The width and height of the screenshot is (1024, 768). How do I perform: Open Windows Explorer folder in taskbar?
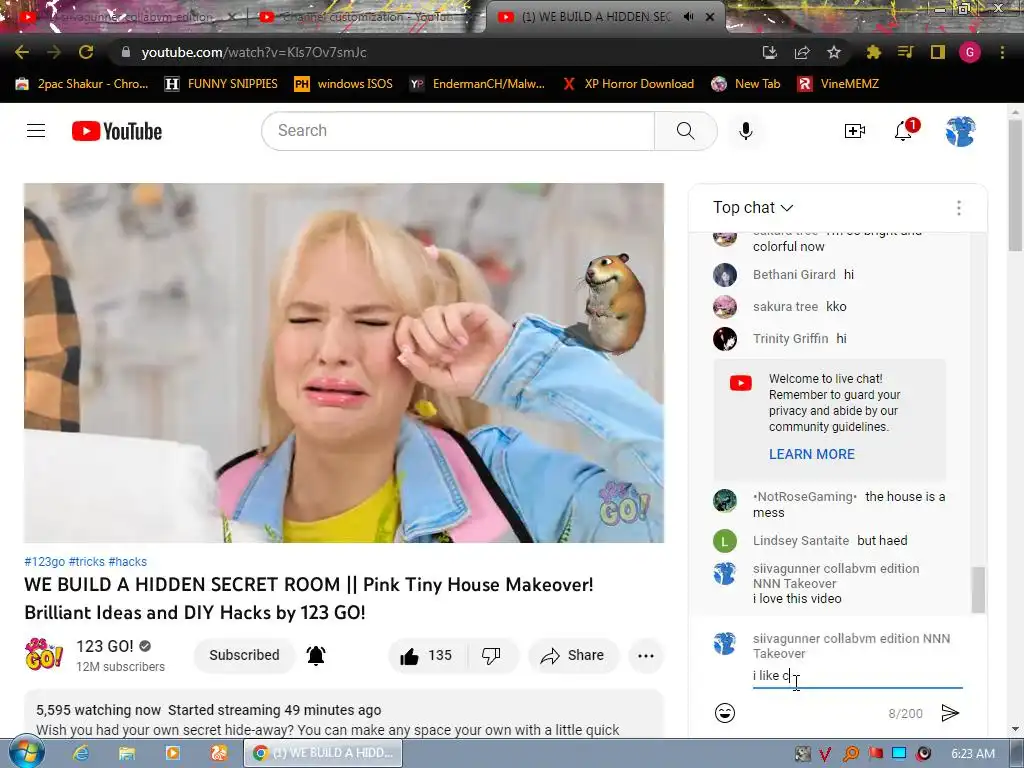pos(127,754)
